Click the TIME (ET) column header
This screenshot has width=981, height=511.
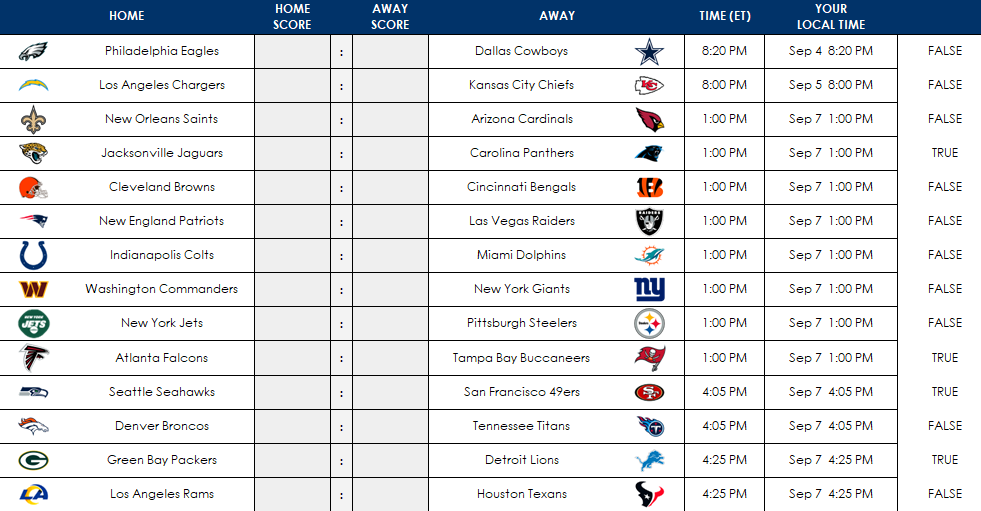pos(724,16)
